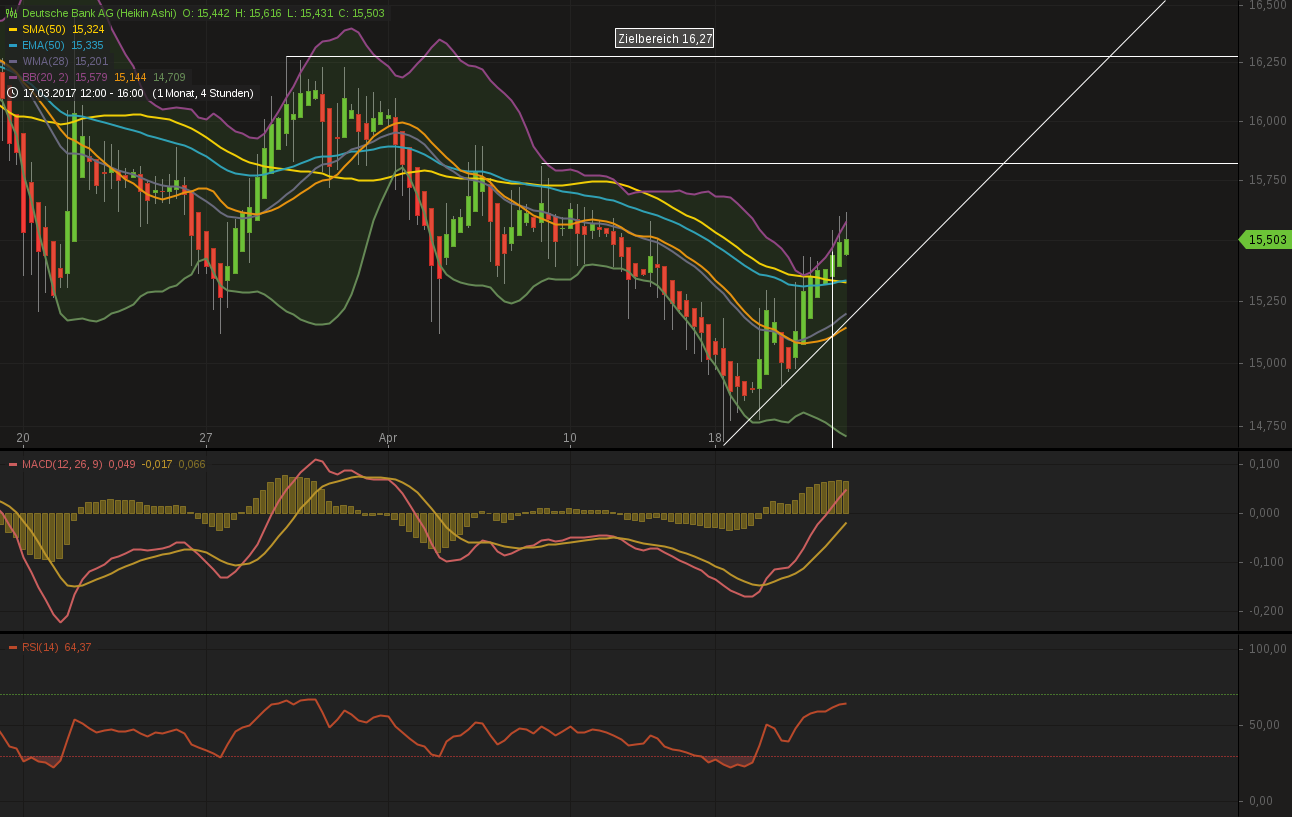
Task: Click the 16,000 price axis label
Action: [1268, 121]
